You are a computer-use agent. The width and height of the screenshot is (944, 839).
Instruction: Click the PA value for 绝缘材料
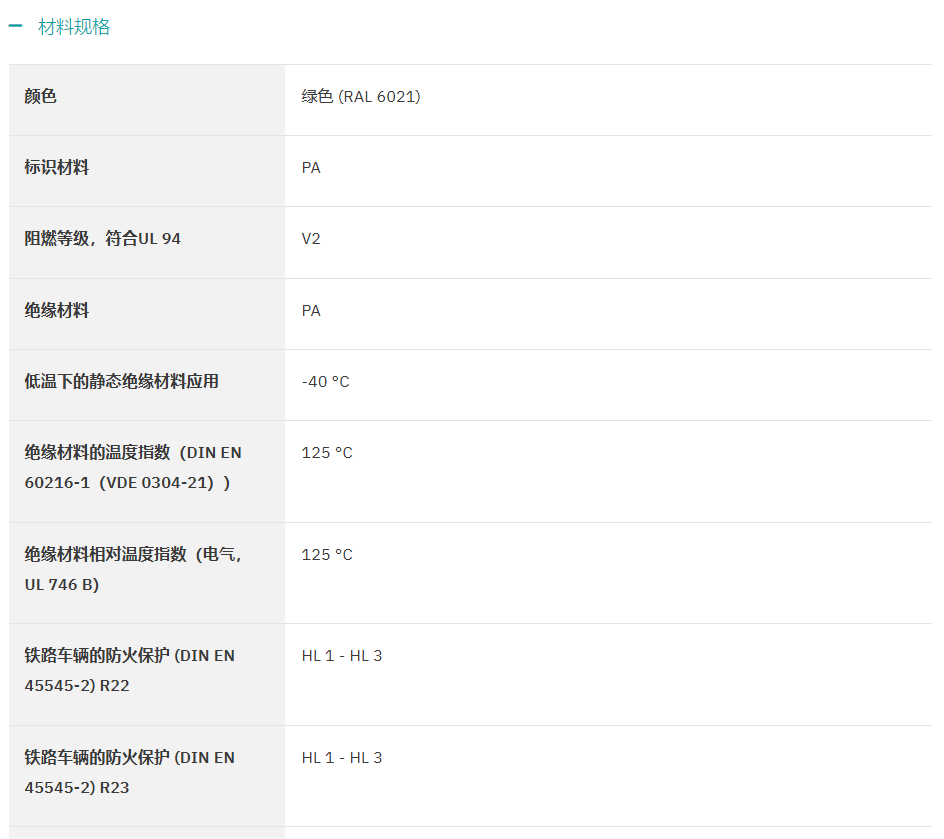click(x=311, y=311)
